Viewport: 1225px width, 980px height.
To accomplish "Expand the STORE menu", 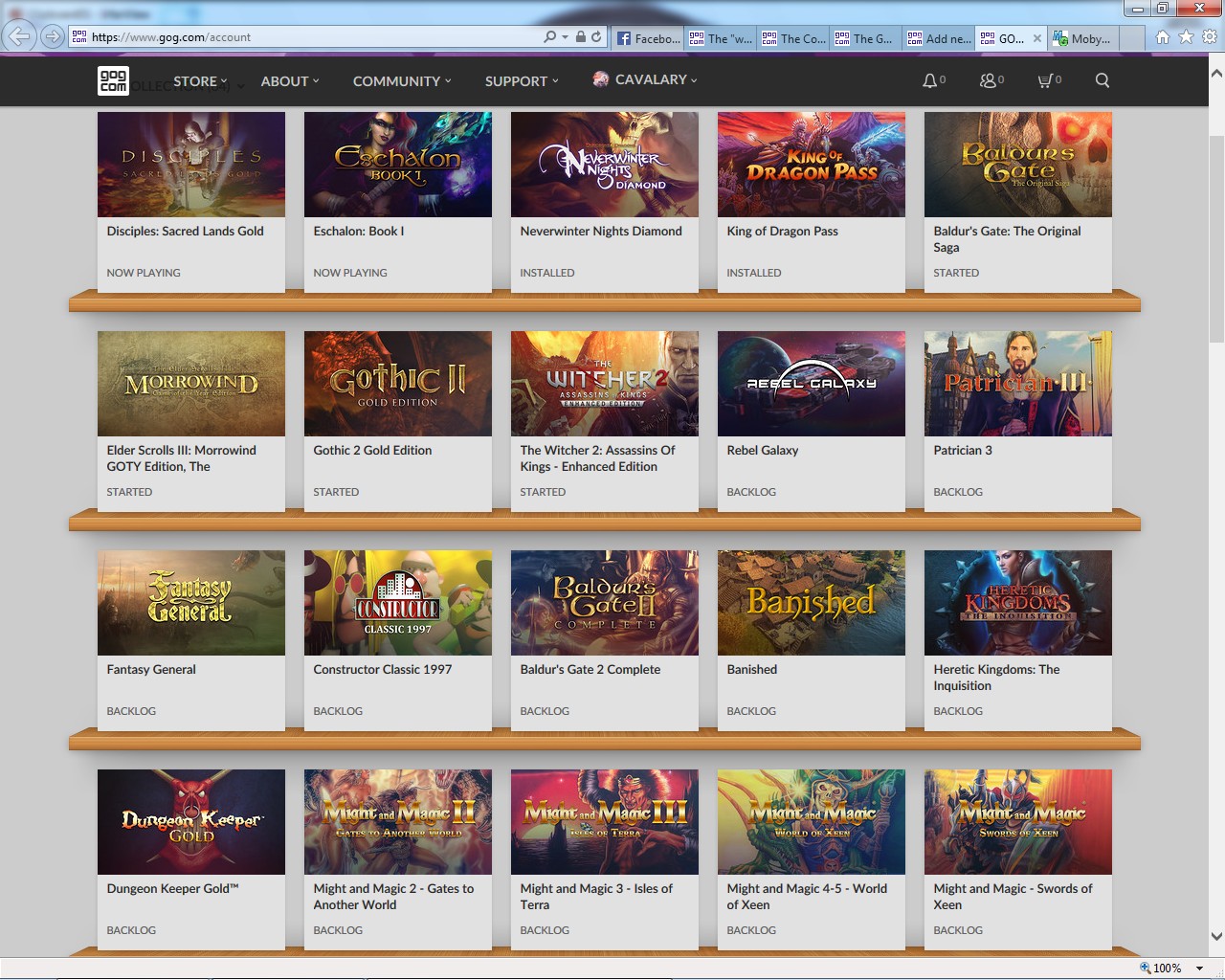I will pyautogui.click(x=200, y=81).
